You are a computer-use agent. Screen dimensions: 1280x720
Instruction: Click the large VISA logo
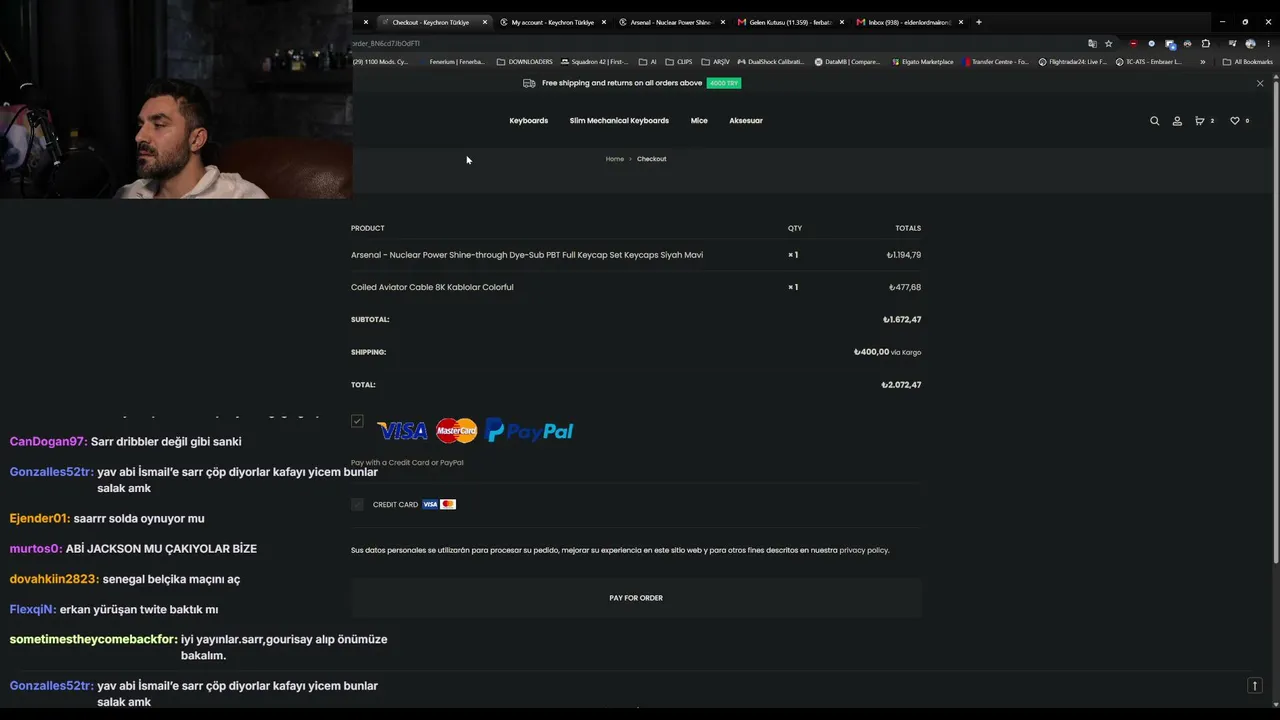coord(402,431)
